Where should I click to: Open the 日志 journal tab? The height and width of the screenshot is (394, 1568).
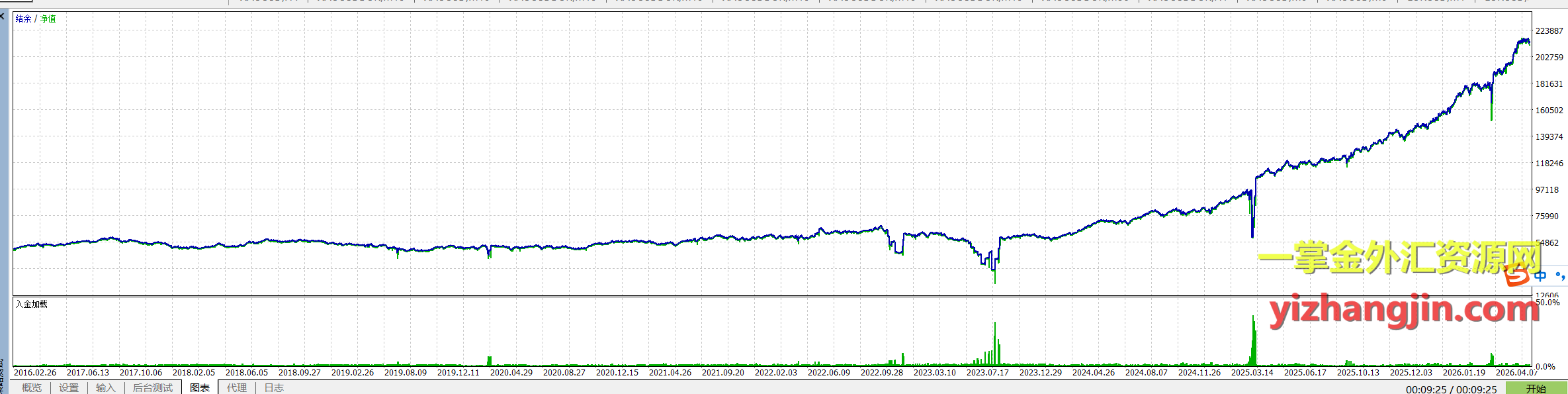tap(274, 387)
